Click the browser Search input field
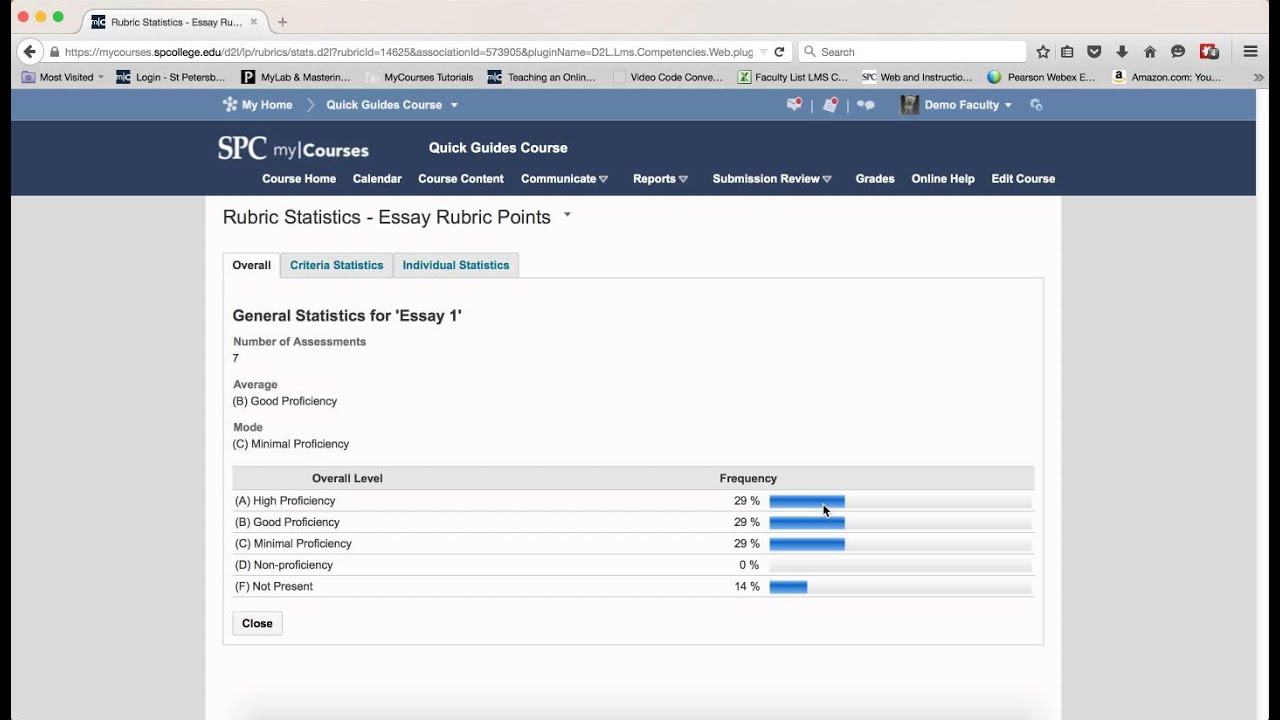 click(x=912, y=52)
